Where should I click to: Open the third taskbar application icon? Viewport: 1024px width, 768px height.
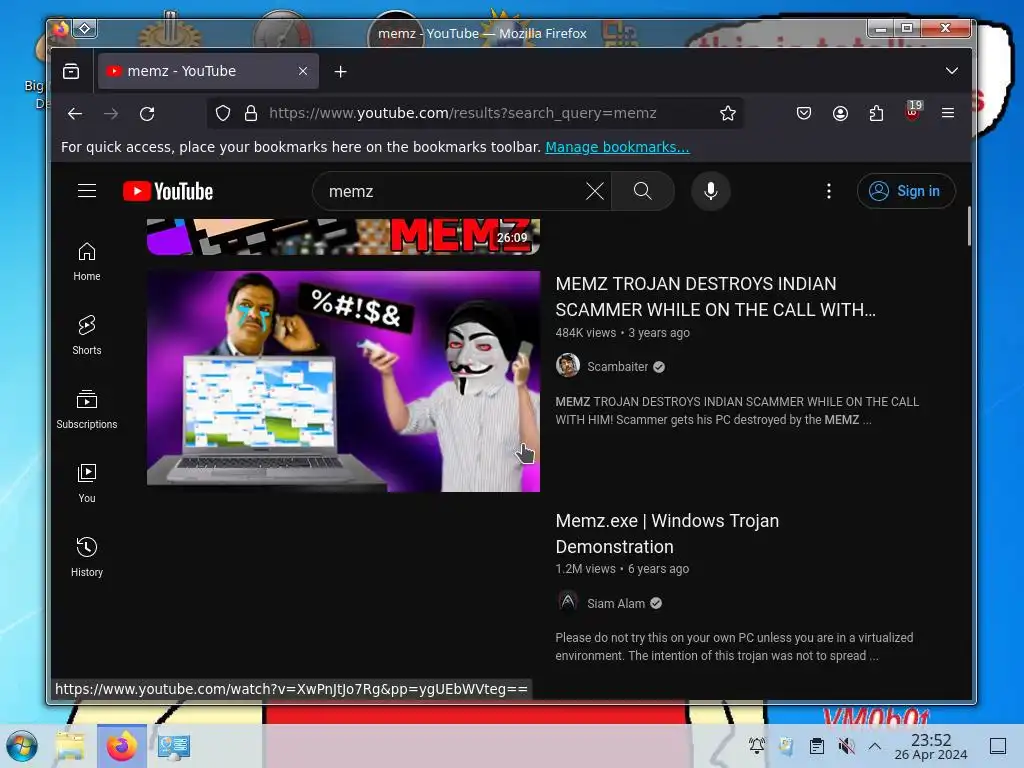tap(174, 746)
